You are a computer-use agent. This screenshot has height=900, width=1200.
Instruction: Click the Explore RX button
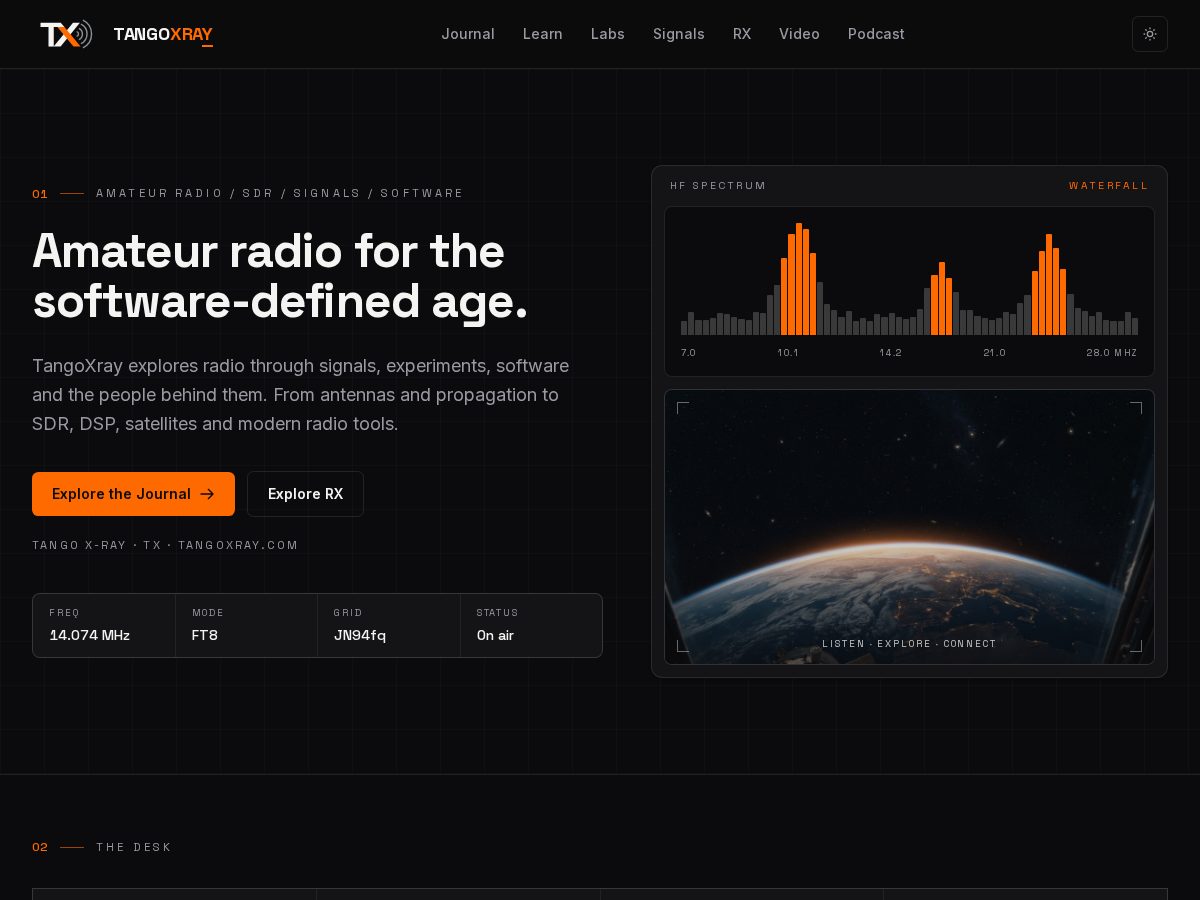[x=305, y=494]
